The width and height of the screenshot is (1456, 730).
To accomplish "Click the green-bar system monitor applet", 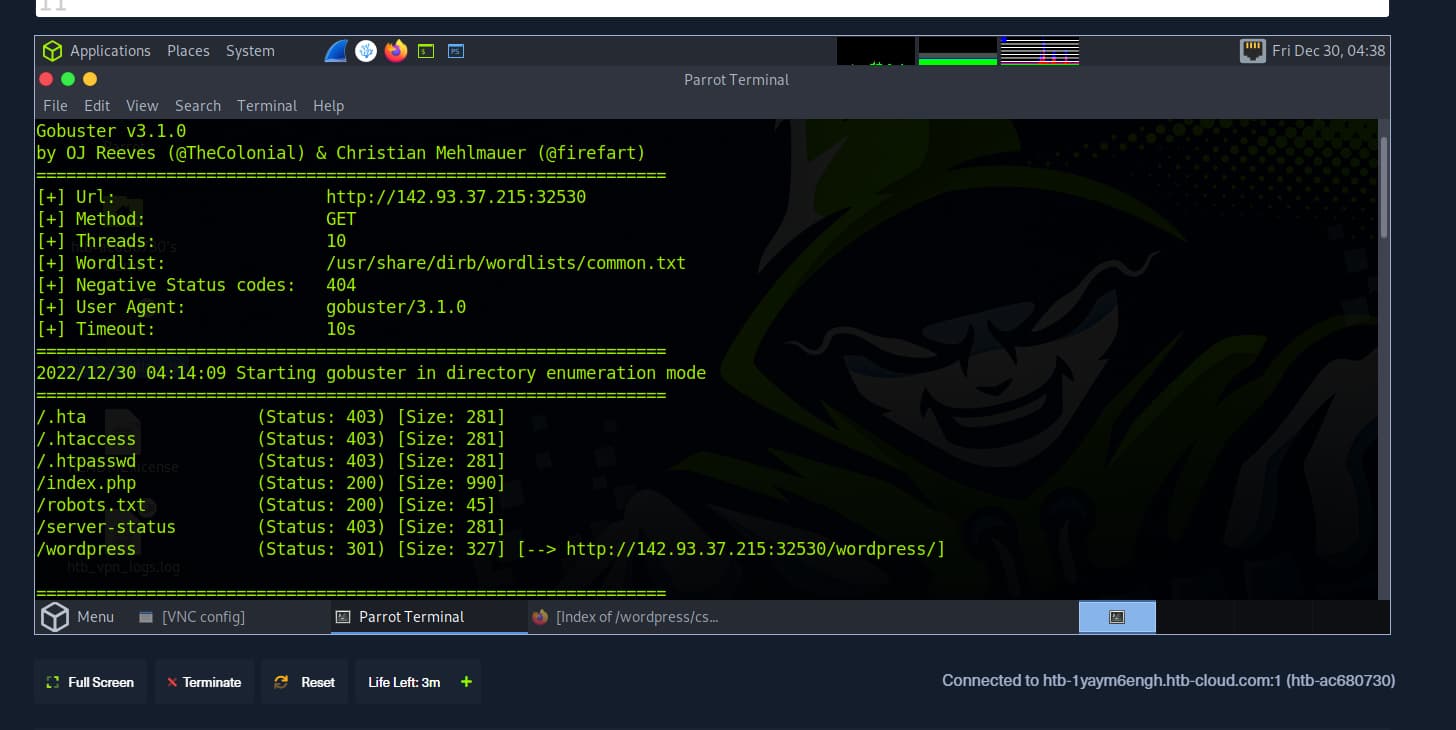I will pyautogui.click(x=958, y=51).
